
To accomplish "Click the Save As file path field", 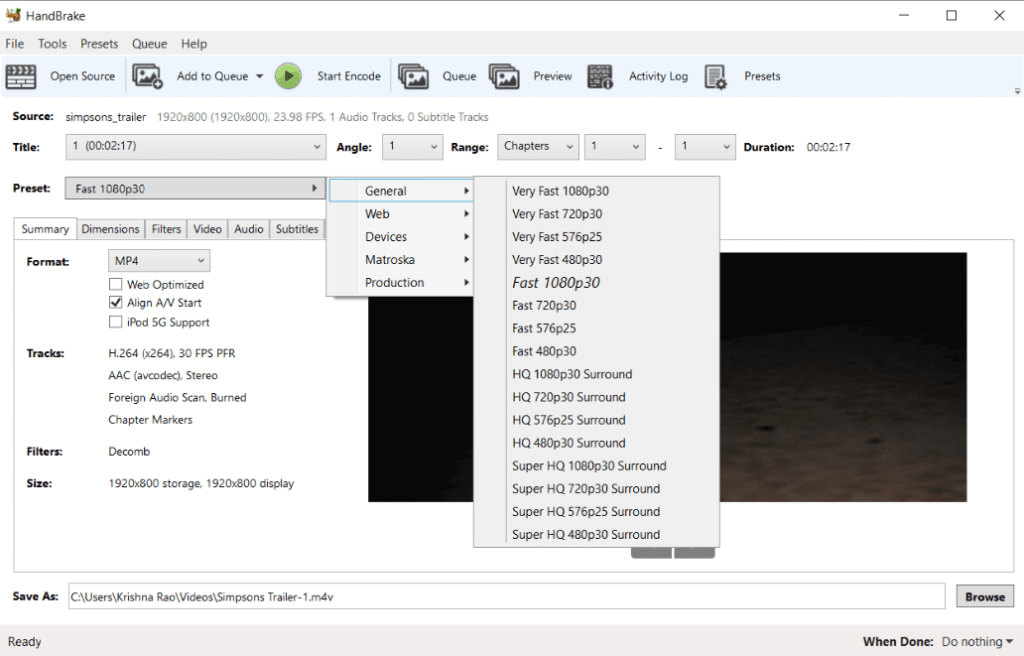I will pyautogui.click(x=505, y=597).
